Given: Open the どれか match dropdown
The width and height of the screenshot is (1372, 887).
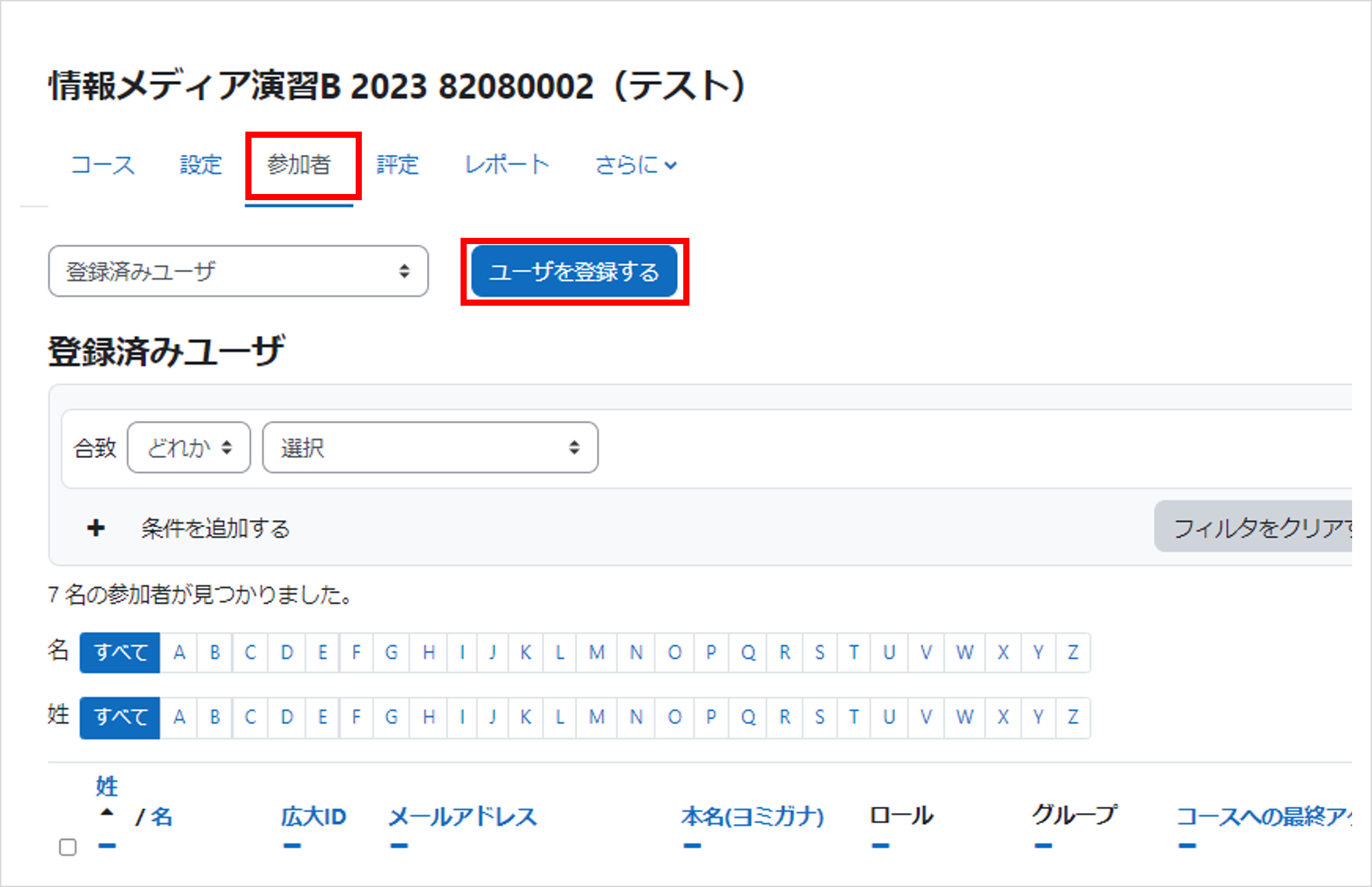Looking at the screenshot, I should coord(188,448).
